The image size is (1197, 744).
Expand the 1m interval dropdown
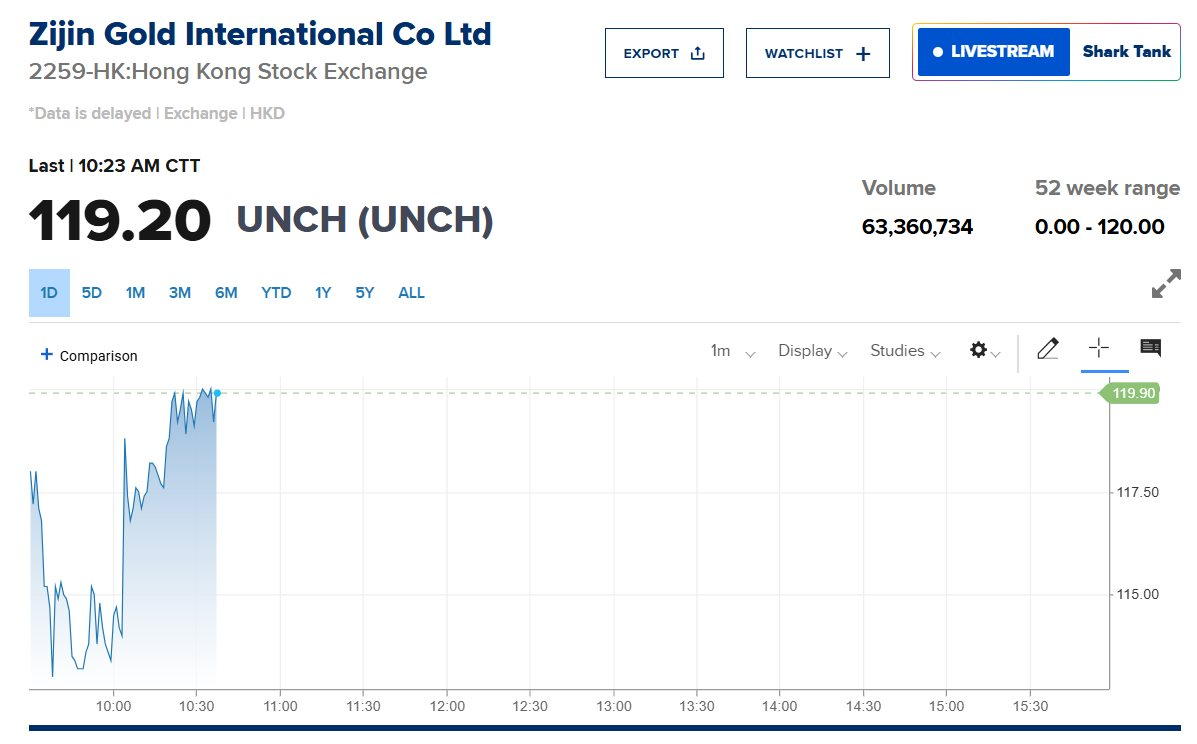732,351
